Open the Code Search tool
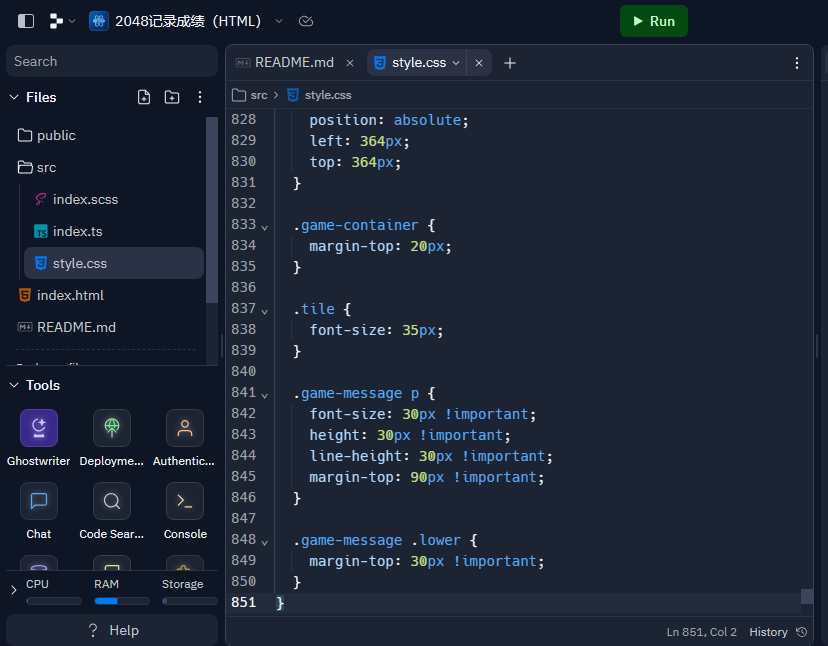828x646 pixels. (111, 501)
